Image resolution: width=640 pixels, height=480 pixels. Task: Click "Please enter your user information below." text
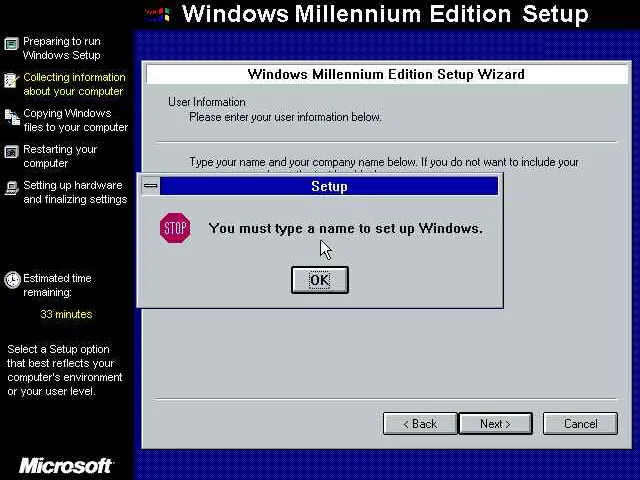point(285,117)
